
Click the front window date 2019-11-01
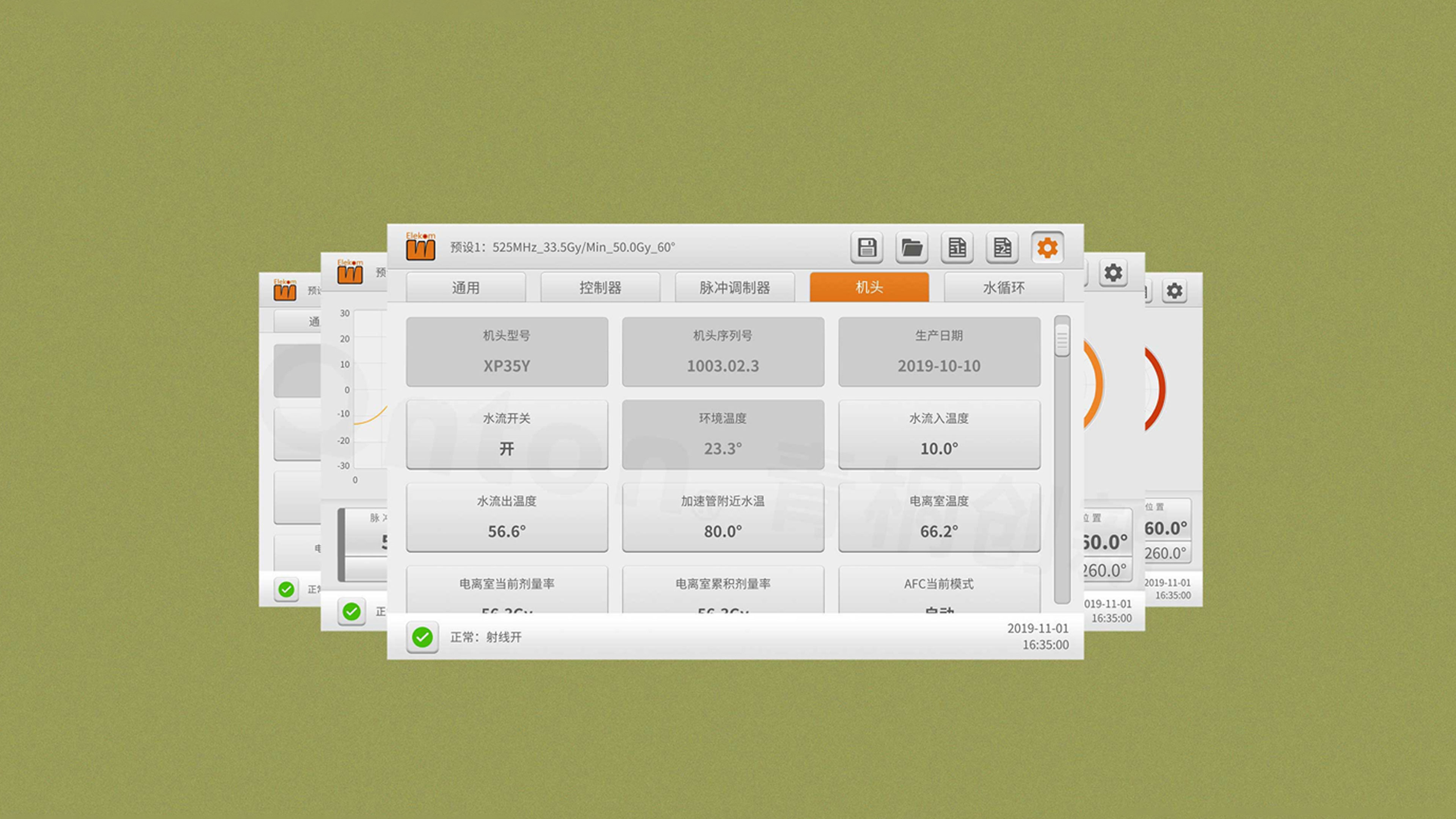tap(1038, 629)
